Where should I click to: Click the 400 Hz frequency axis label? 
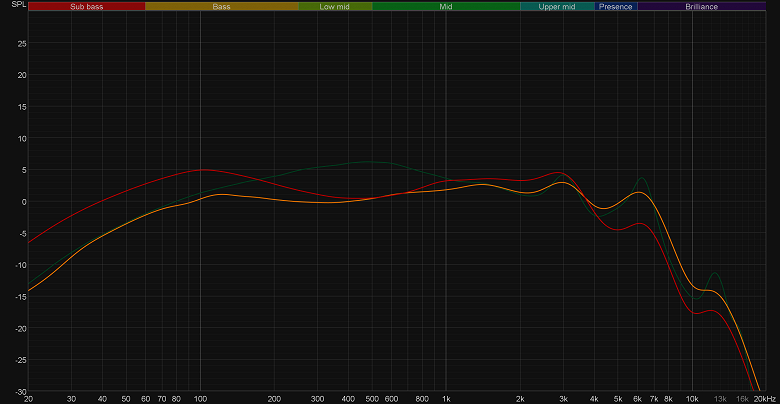click(x=348, y=399)
